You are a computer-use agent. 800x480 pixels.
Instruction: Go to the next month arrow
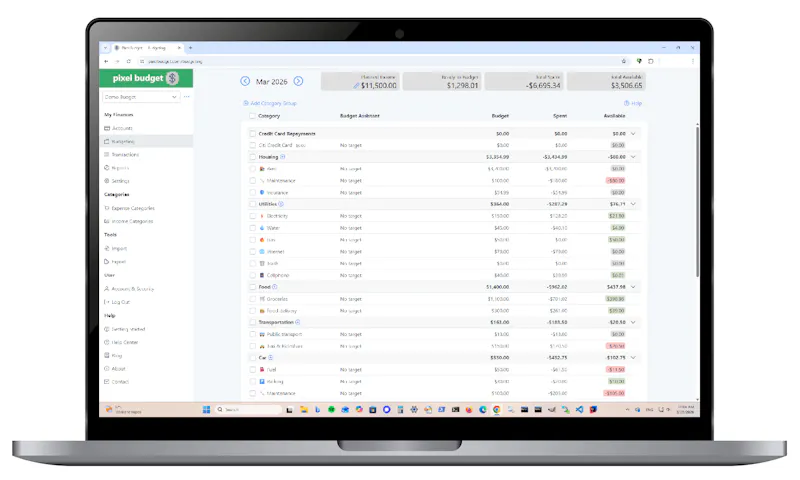tap(298, 81)
